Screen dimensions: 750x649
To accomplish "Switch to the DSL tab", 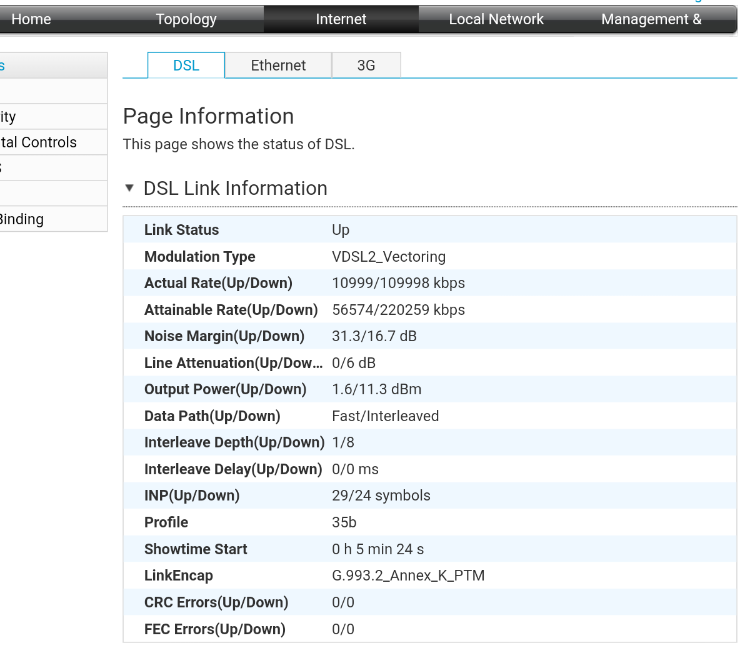I will point(186,65).
